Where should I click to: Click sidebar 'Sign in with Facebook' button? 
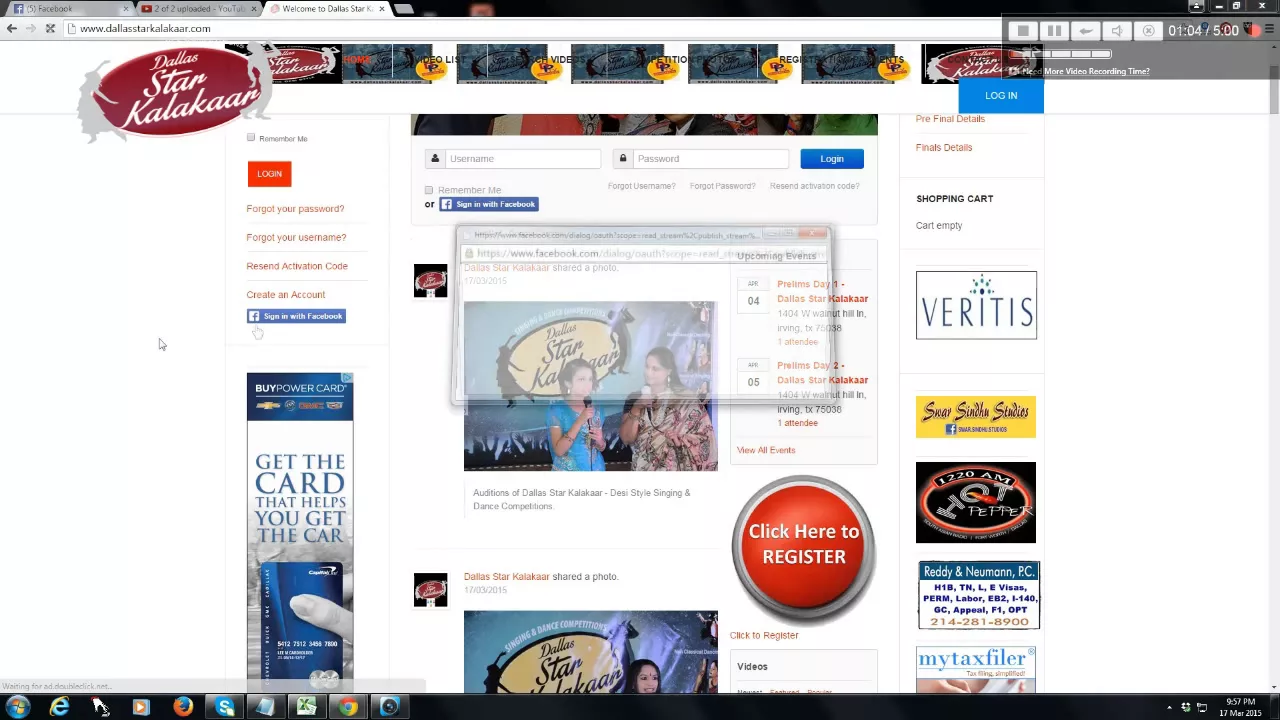pyautogui.click(x=296, y=316)
